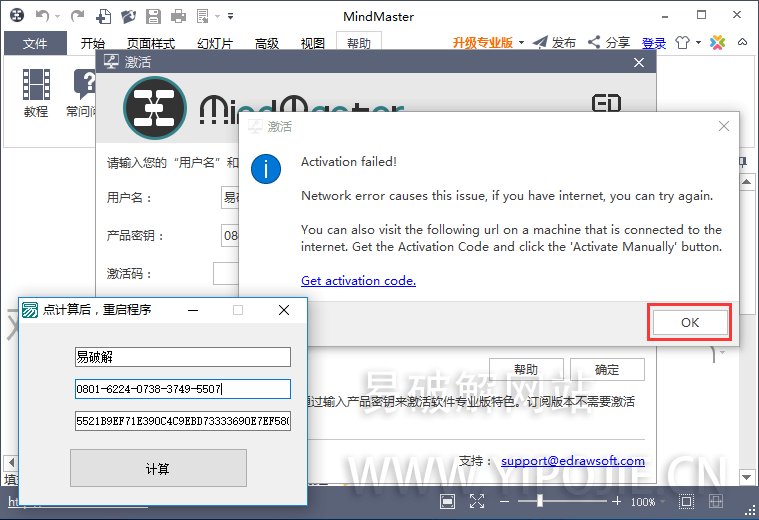
Task: Click the 帮助 button in activation window
Action: (x=526, y=369)
